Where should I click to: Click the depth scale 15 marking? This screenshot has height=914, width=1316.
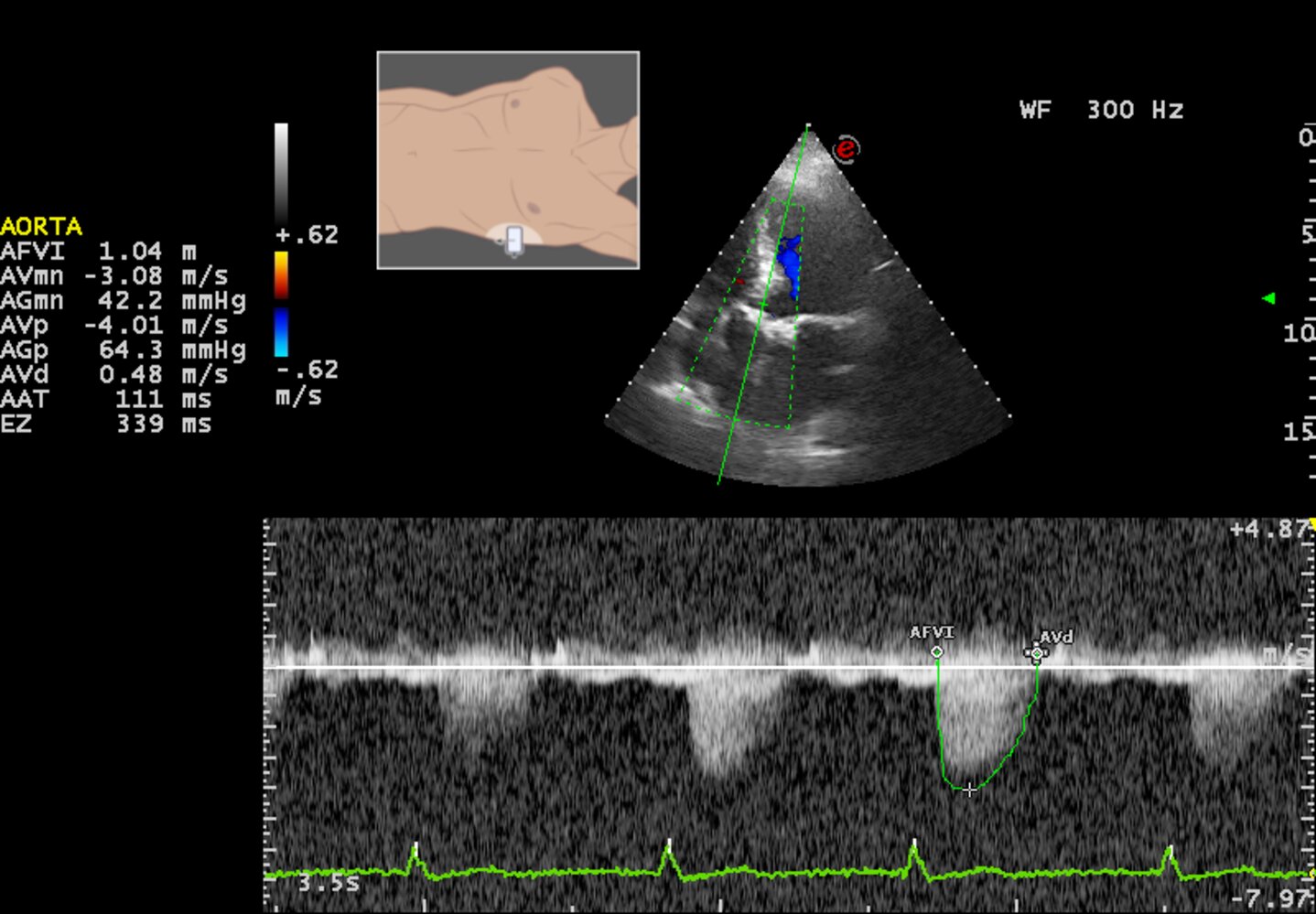pyautogui.click(x=1300, y=431)
